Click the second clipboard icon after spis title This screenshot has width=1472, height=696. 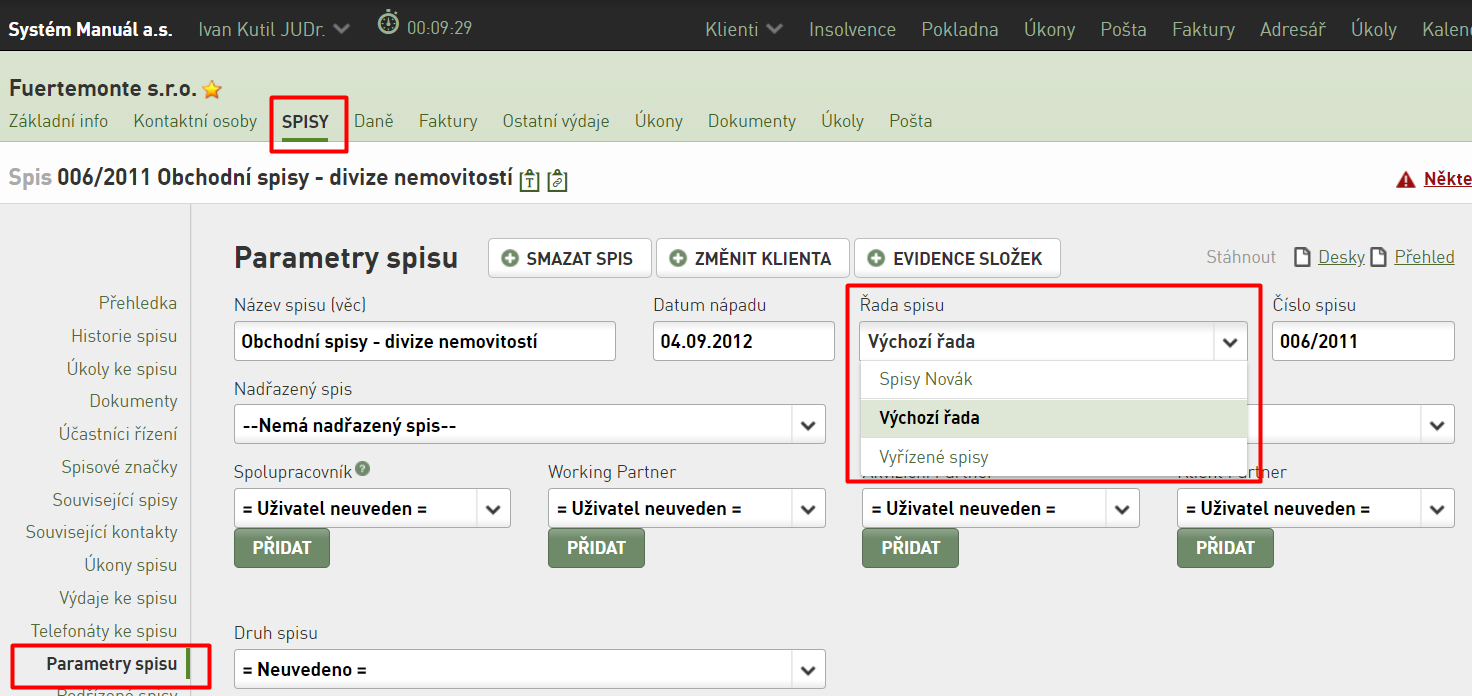tap(558, 180)
